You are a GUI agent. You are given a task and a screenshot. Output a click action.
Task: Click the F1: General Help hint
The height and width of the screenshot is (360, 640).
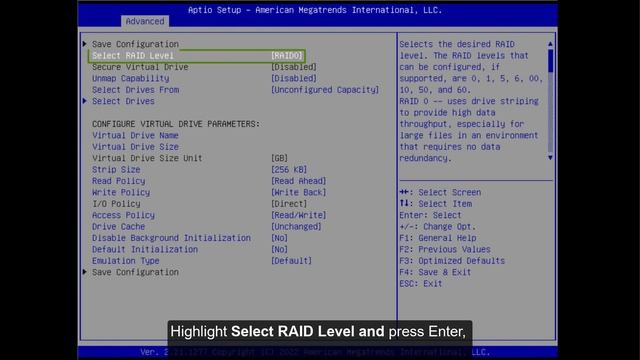point(438,238)
